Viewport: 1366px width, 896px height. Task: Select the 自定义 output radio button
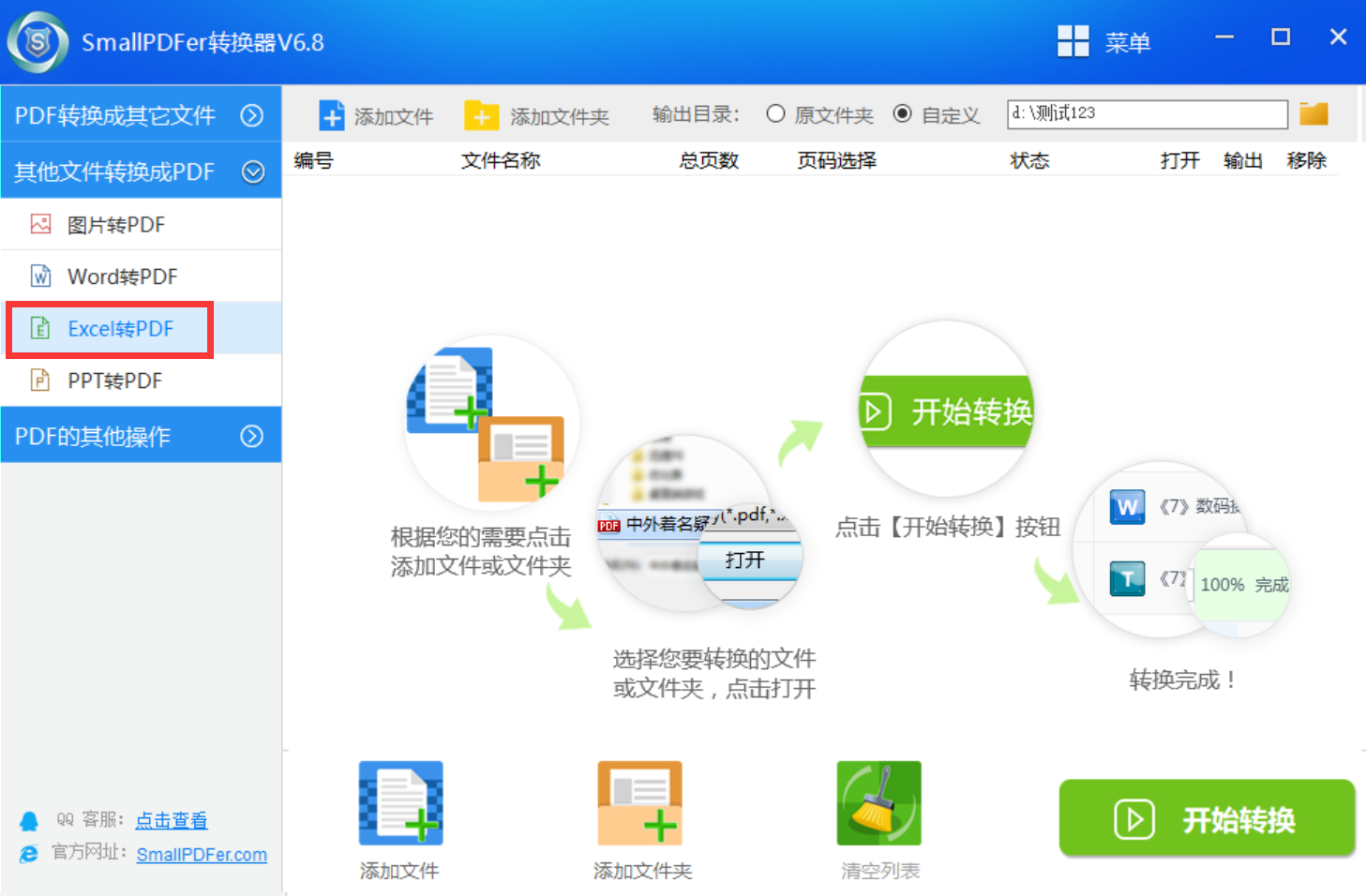pos(902,114)
